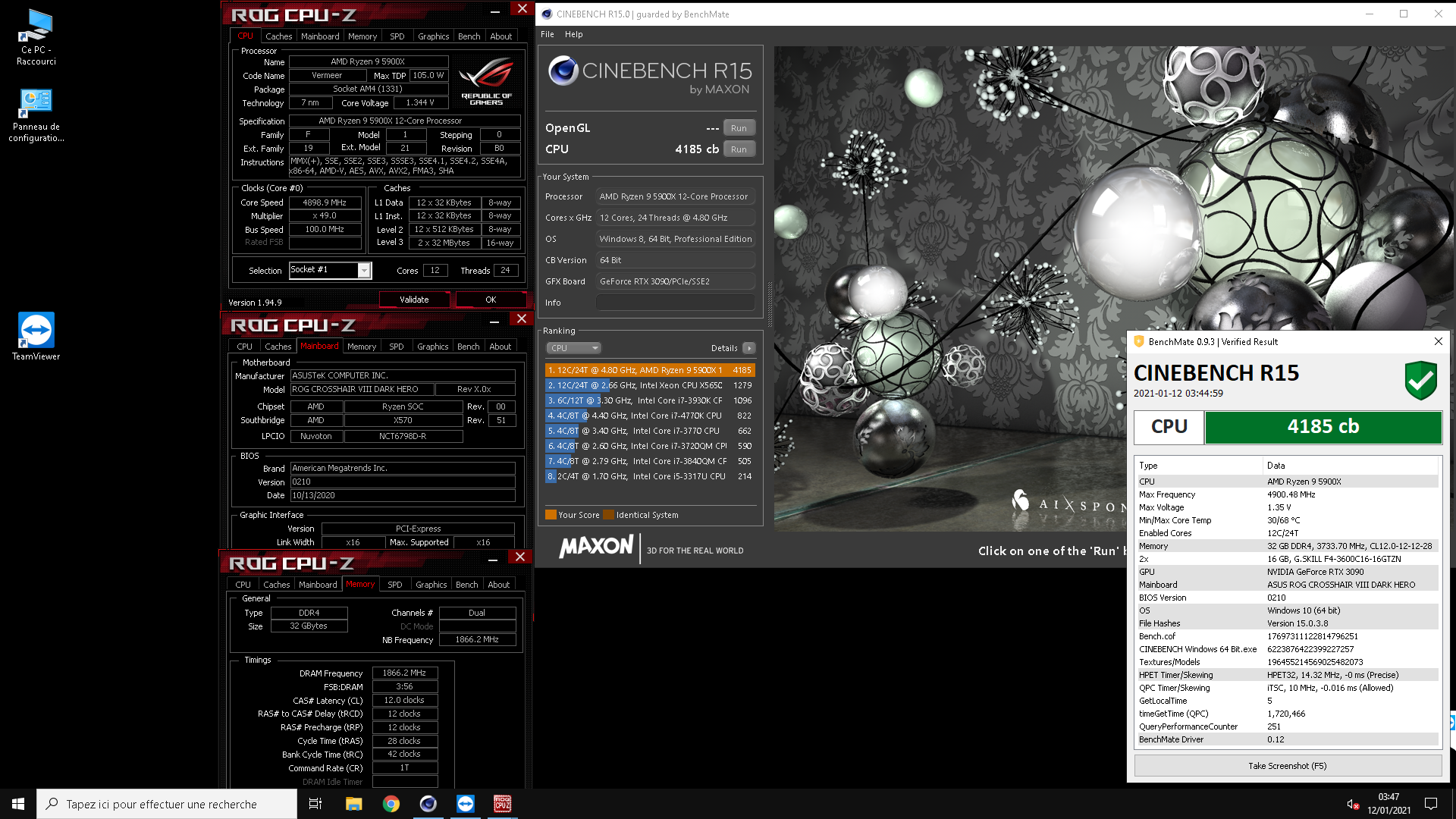Click the HPET Timer/Skewing row
This screenshot has width=1456, height=819.
pyautogui.click(x=1287, y=675)
